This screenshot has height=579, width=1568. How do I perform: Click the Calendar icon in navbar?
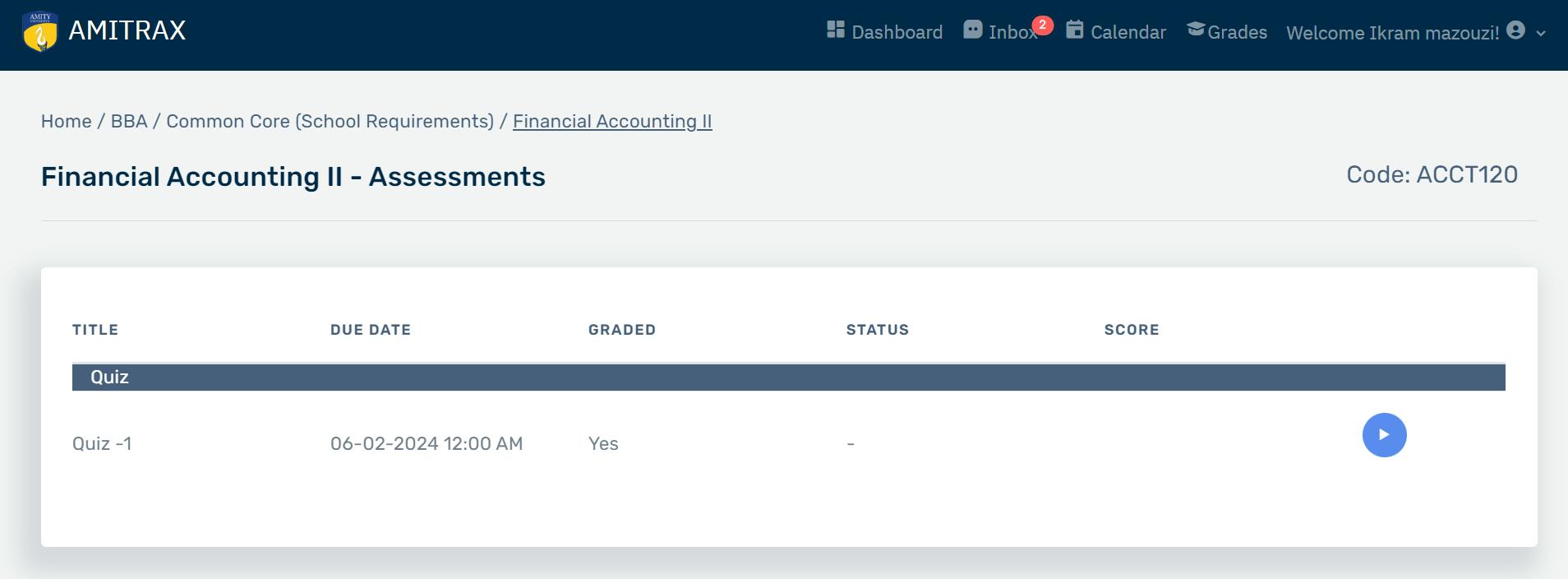(1074, 30)
